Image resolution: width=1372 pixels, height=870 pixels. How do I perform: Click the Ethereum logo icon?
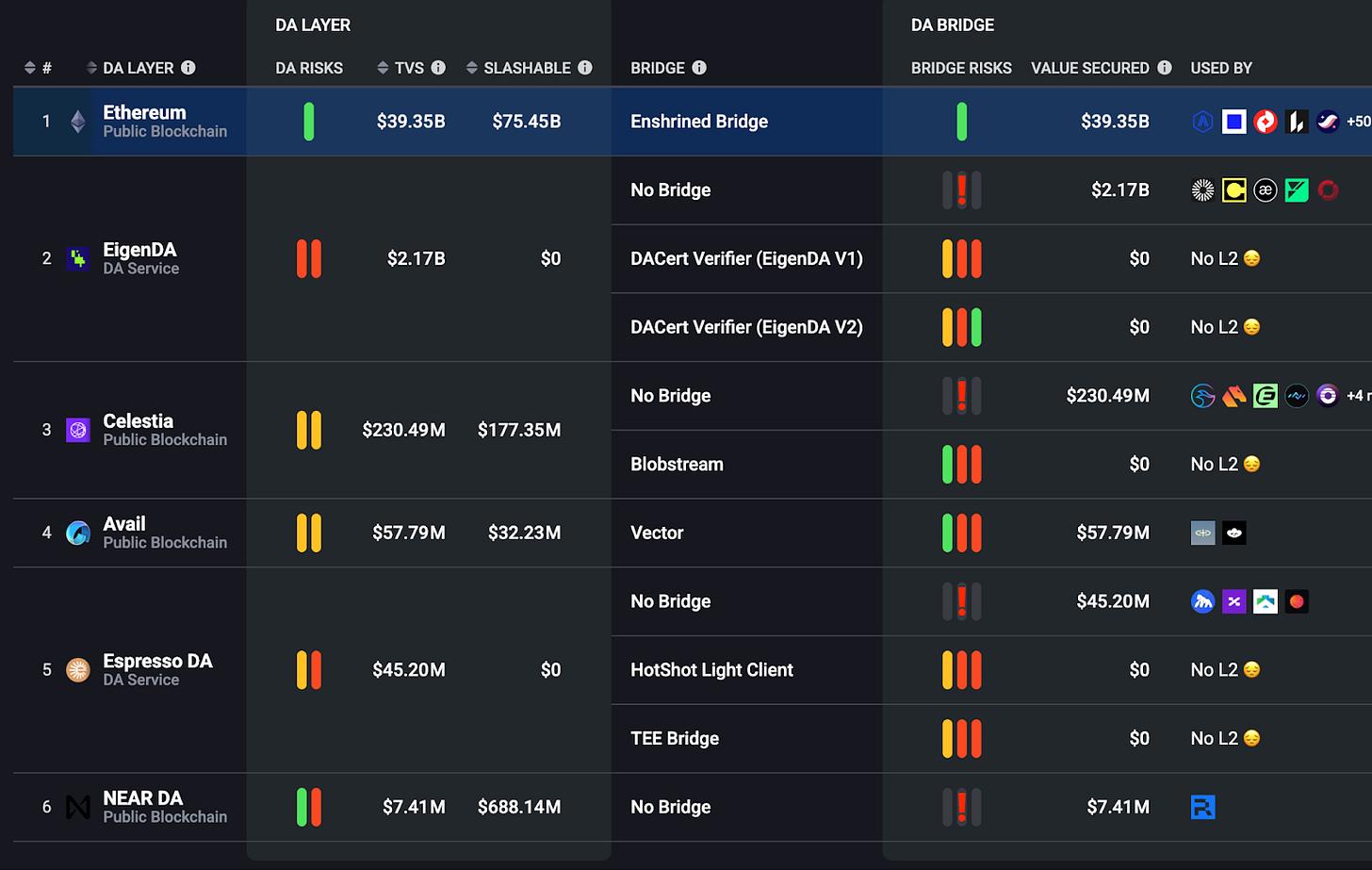pyautogui.click(x=78, y=122)
